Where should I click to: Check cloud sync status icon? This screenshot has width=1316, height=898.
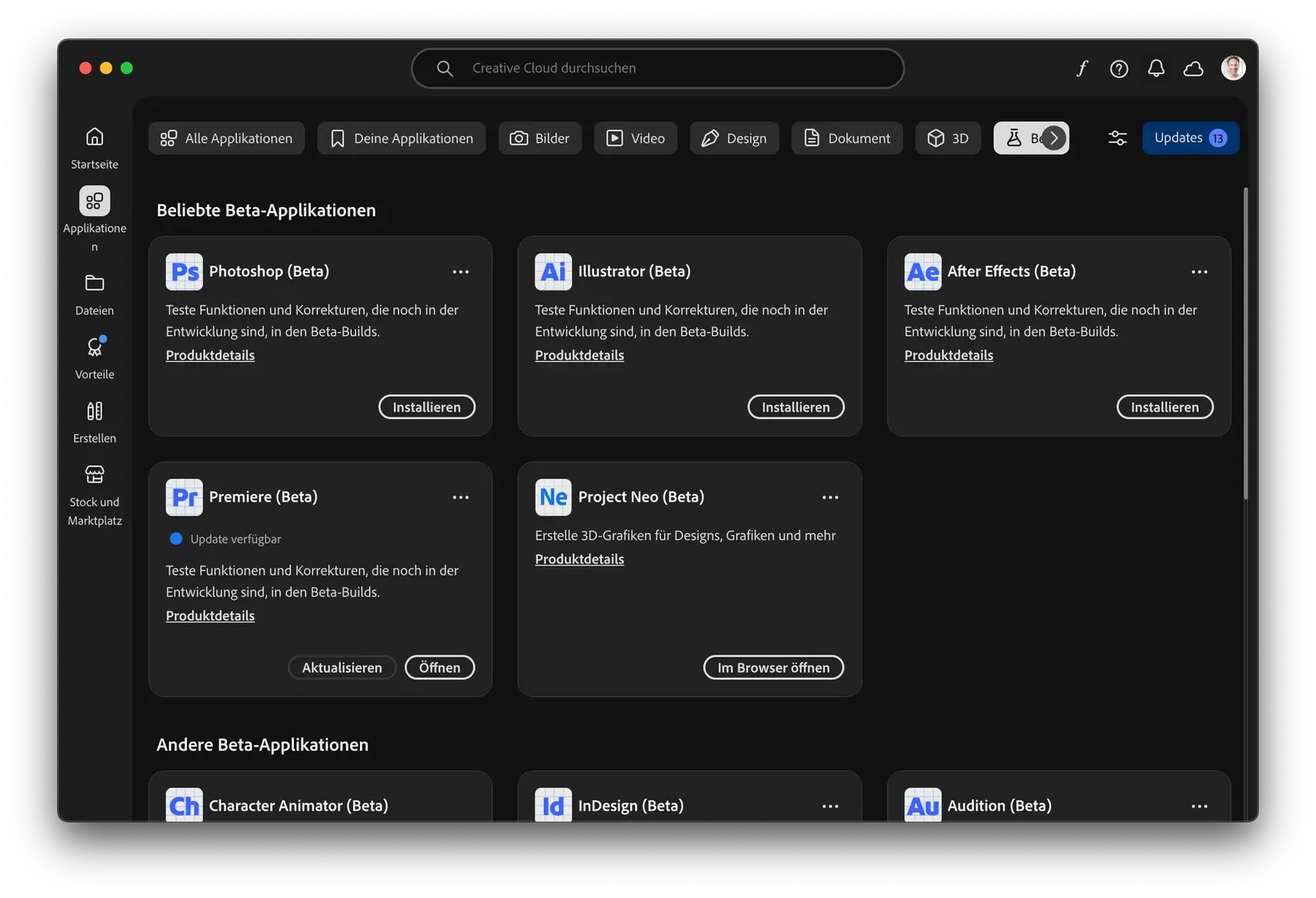[1193, 68]
